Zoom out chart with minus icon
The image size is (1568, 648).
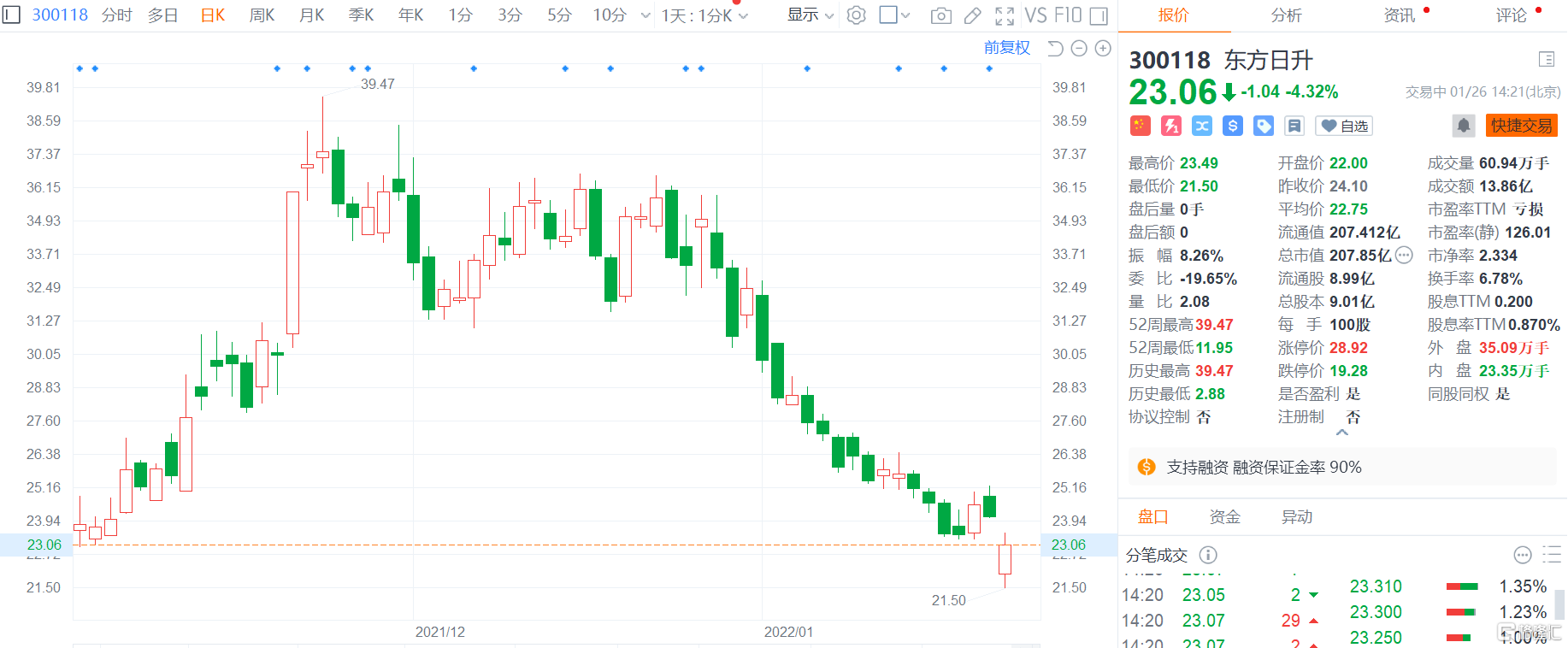(1079, 49)
